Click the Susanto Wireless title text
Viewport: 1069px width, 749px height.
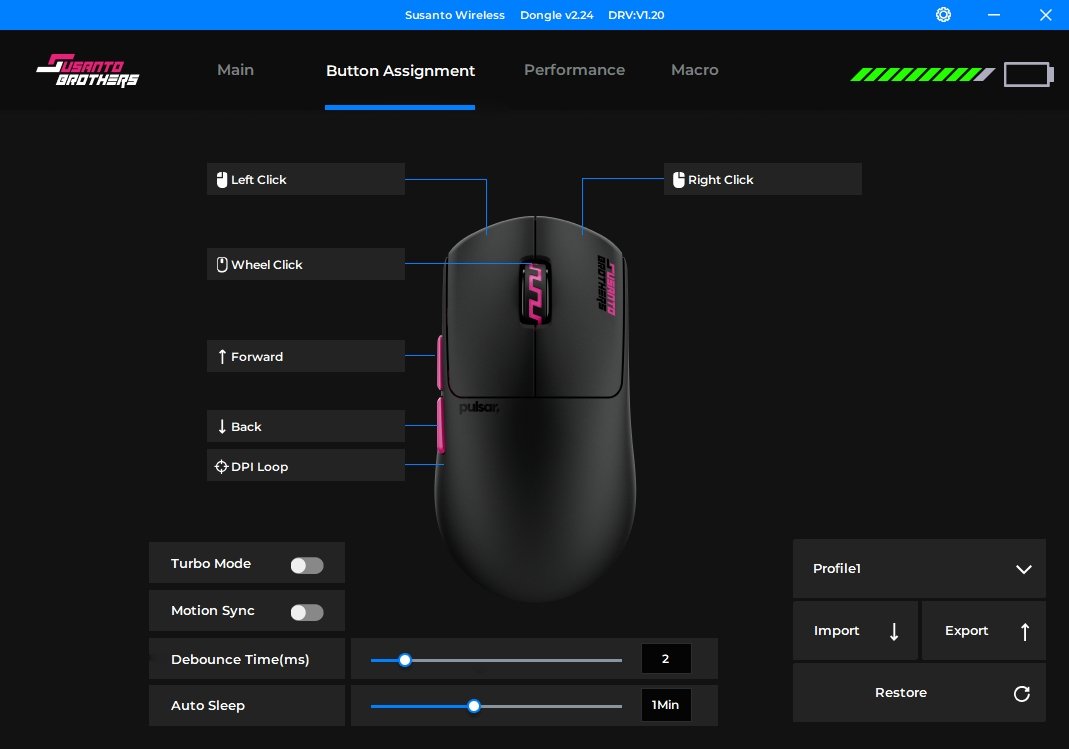(x=455, y=15)
